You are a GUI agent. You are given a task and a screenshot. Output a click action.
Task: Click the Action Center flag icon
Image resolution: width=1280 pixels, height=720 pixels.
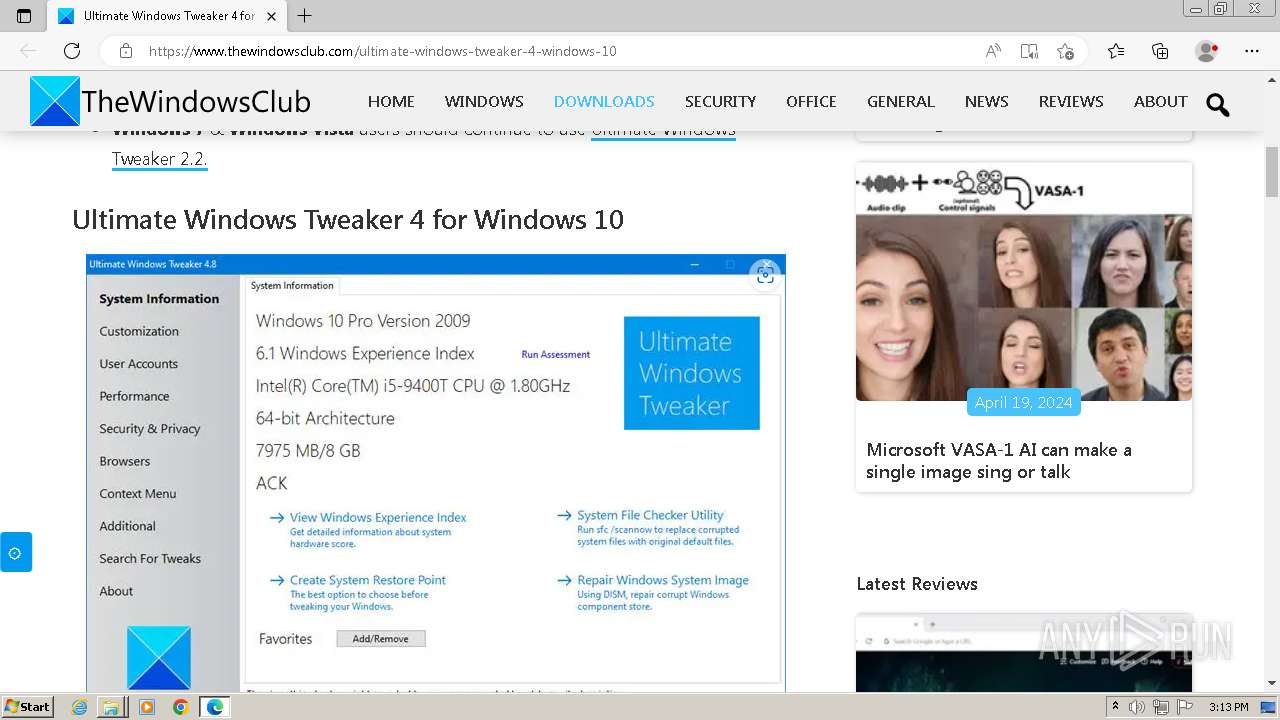[1183, 707]
